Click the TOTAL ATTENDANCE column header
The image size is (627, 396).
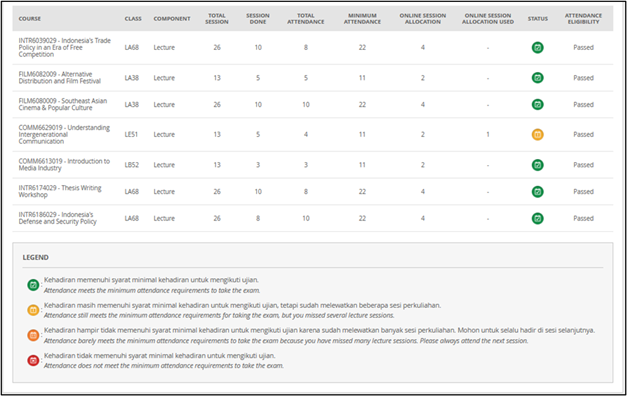[x=306, y=19]
